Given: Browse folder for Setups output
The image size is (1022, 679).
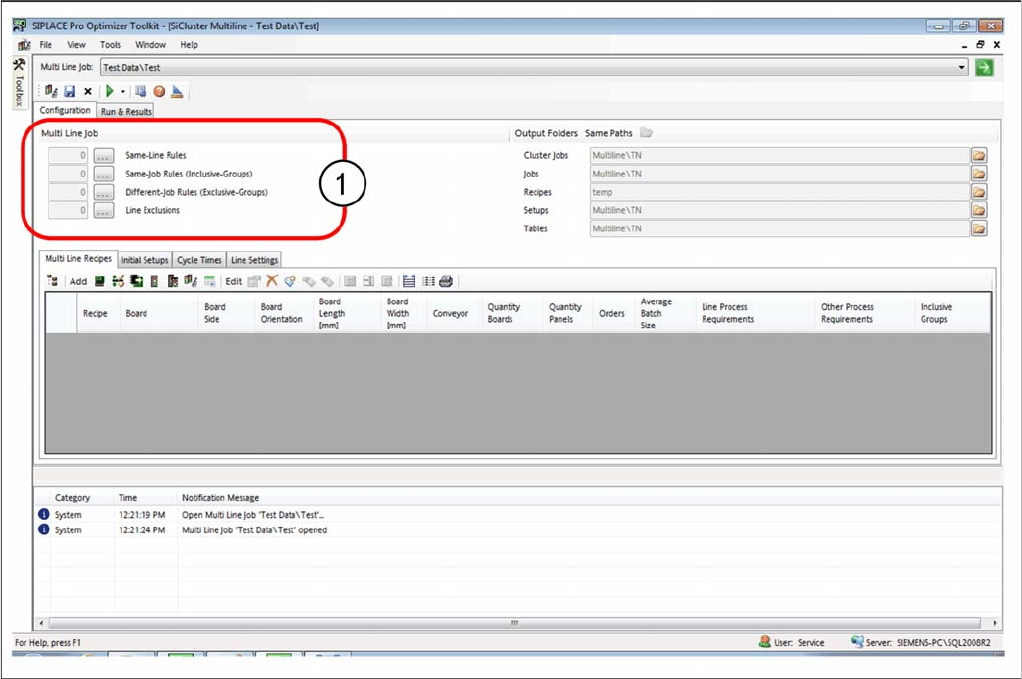Looking at the screenshot, I should (979, 210).
